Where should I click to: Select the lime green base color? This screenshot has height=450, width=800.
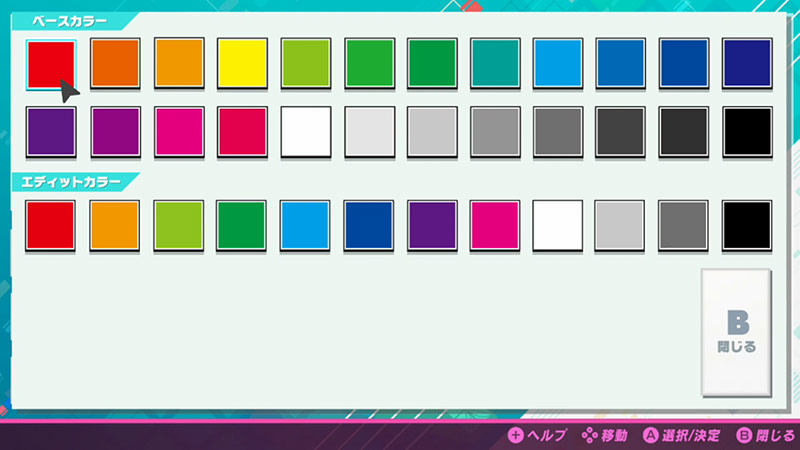click(x=305, y=64)
